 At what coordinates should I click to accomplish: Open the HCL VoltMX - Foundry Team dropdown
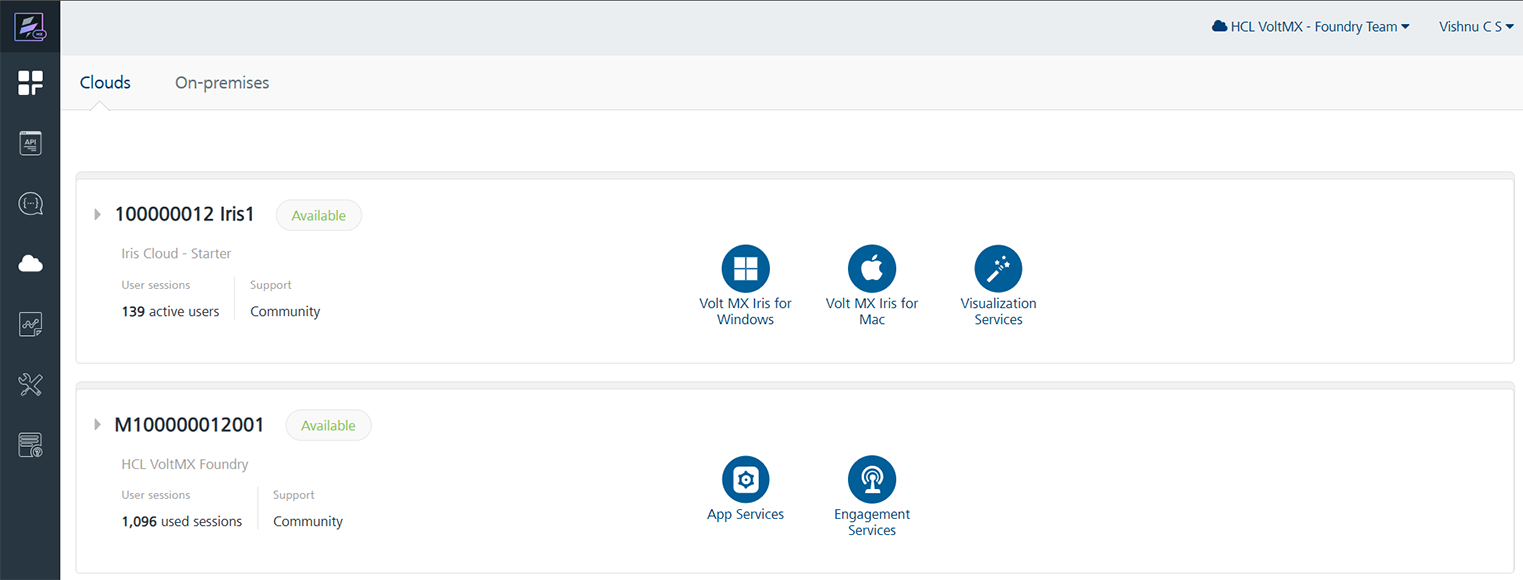pos(1310,27)
